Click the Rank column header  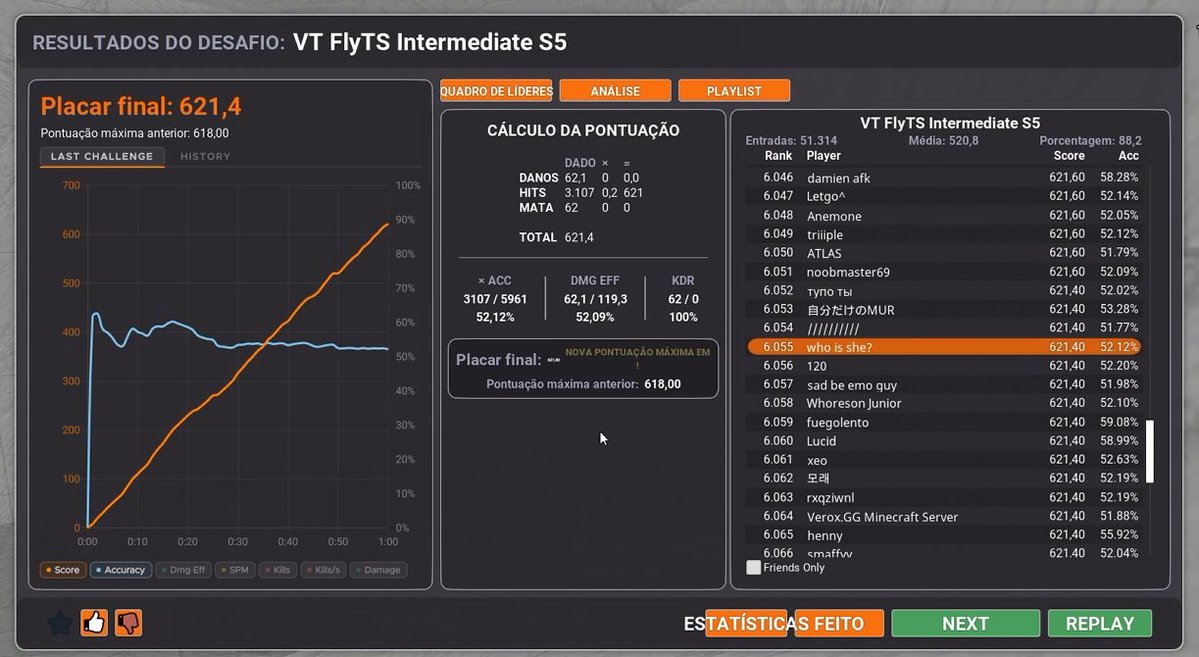pyautogui.click(x=778, y=155)
